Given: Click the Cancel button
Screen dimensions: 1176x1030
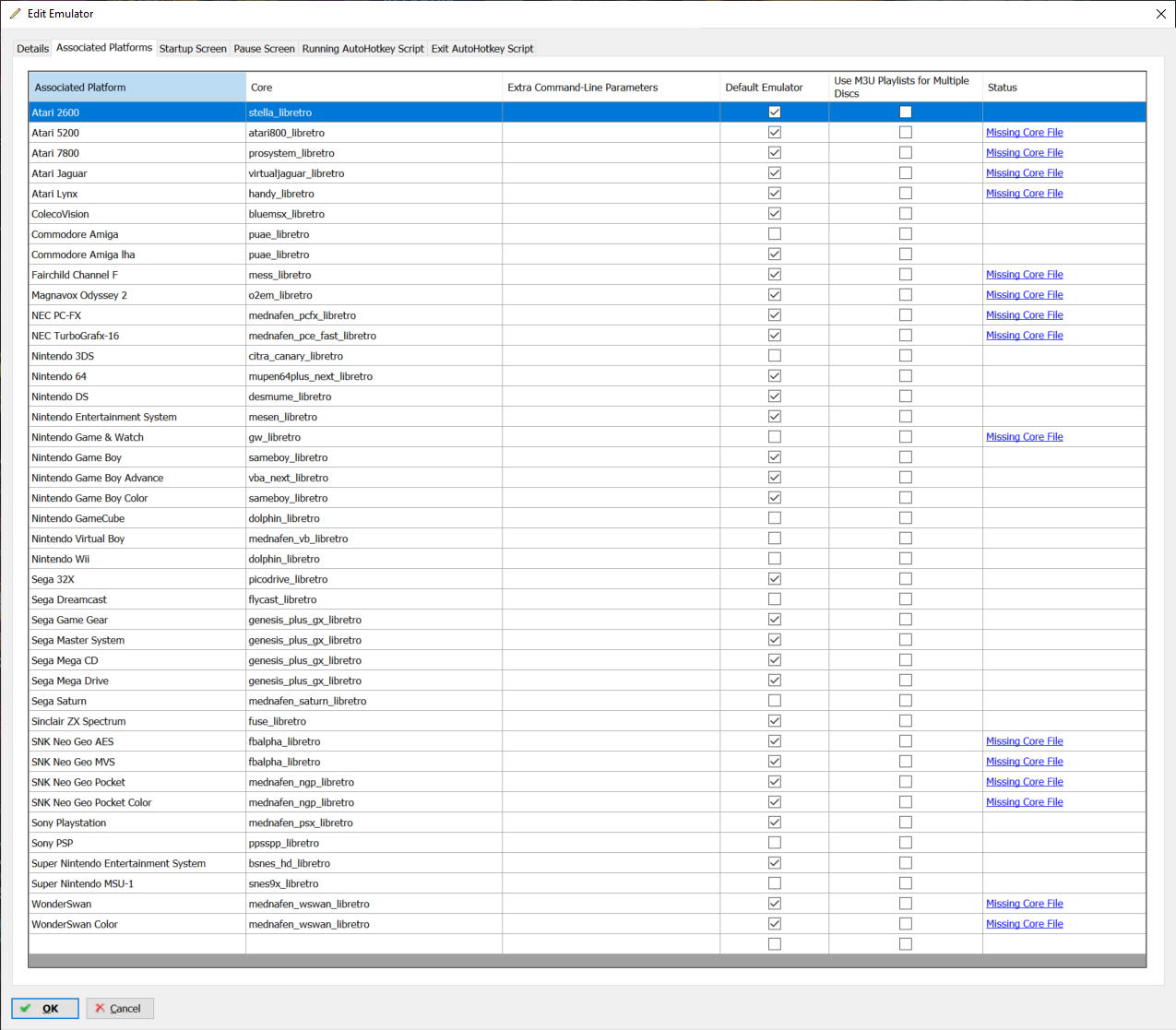Looking at the screenshot, I should click(120, 1008).
